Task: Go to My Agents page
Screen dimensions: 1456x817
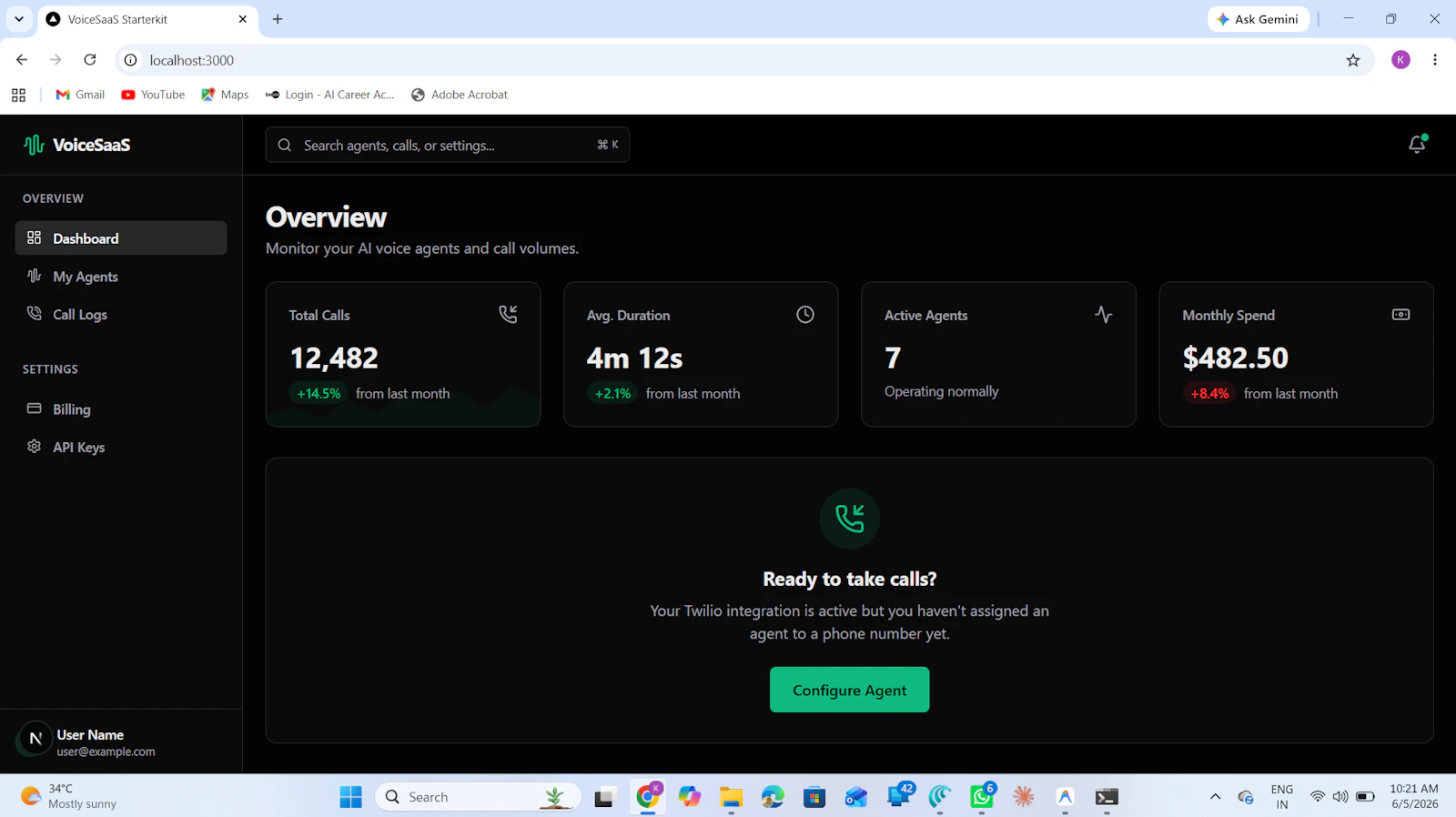Action: (121, 277)
